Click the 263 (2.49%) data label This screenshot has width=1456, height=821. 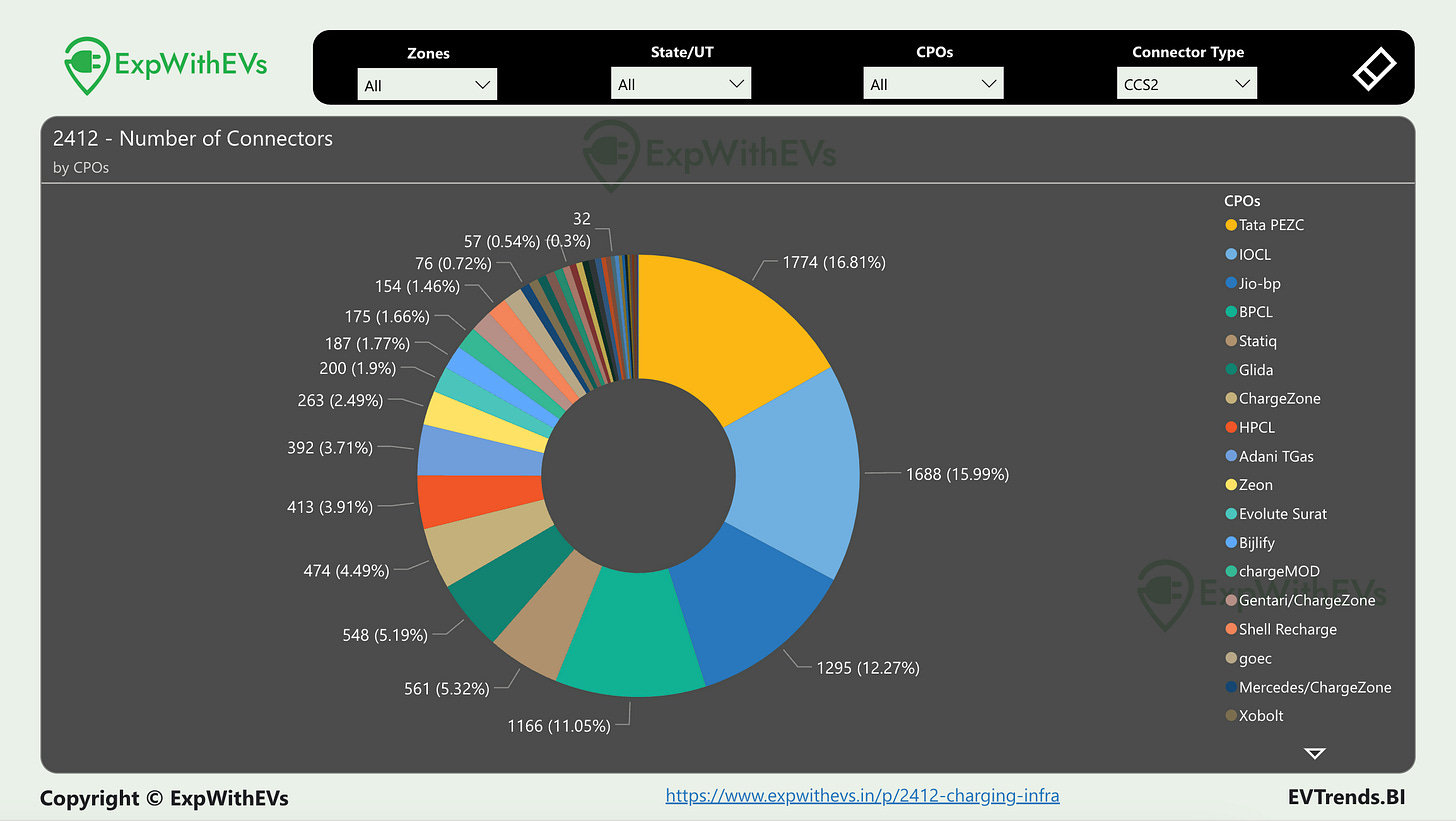tap(340, 400)
